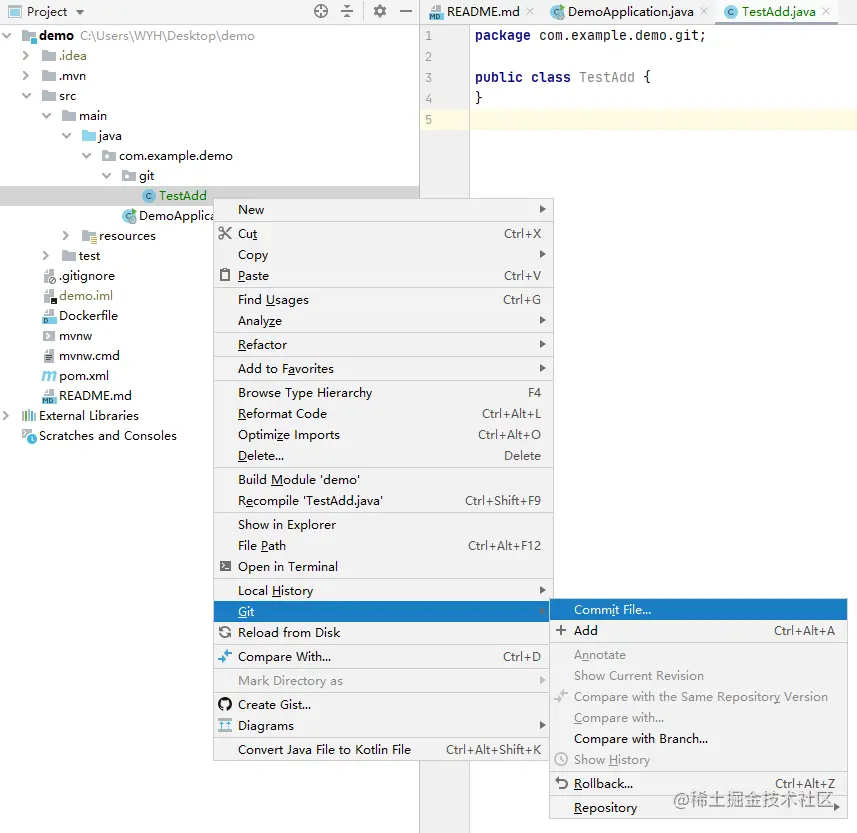Open the Copy submenu

(383, 255)
